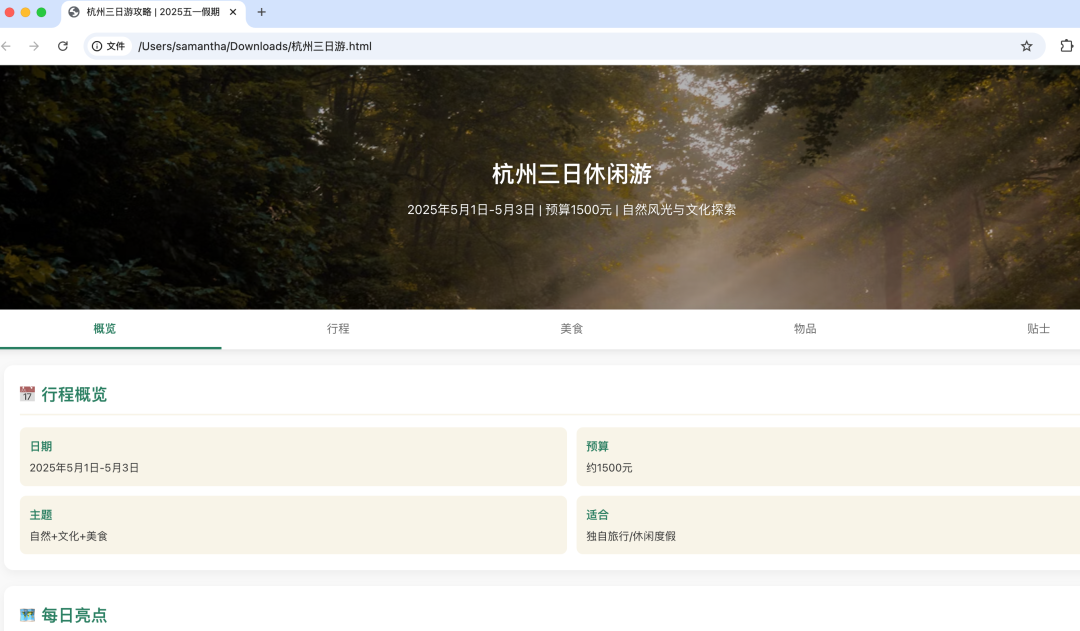
Task: Click the browser forward arrow
Action: click(x=34, y=46)
